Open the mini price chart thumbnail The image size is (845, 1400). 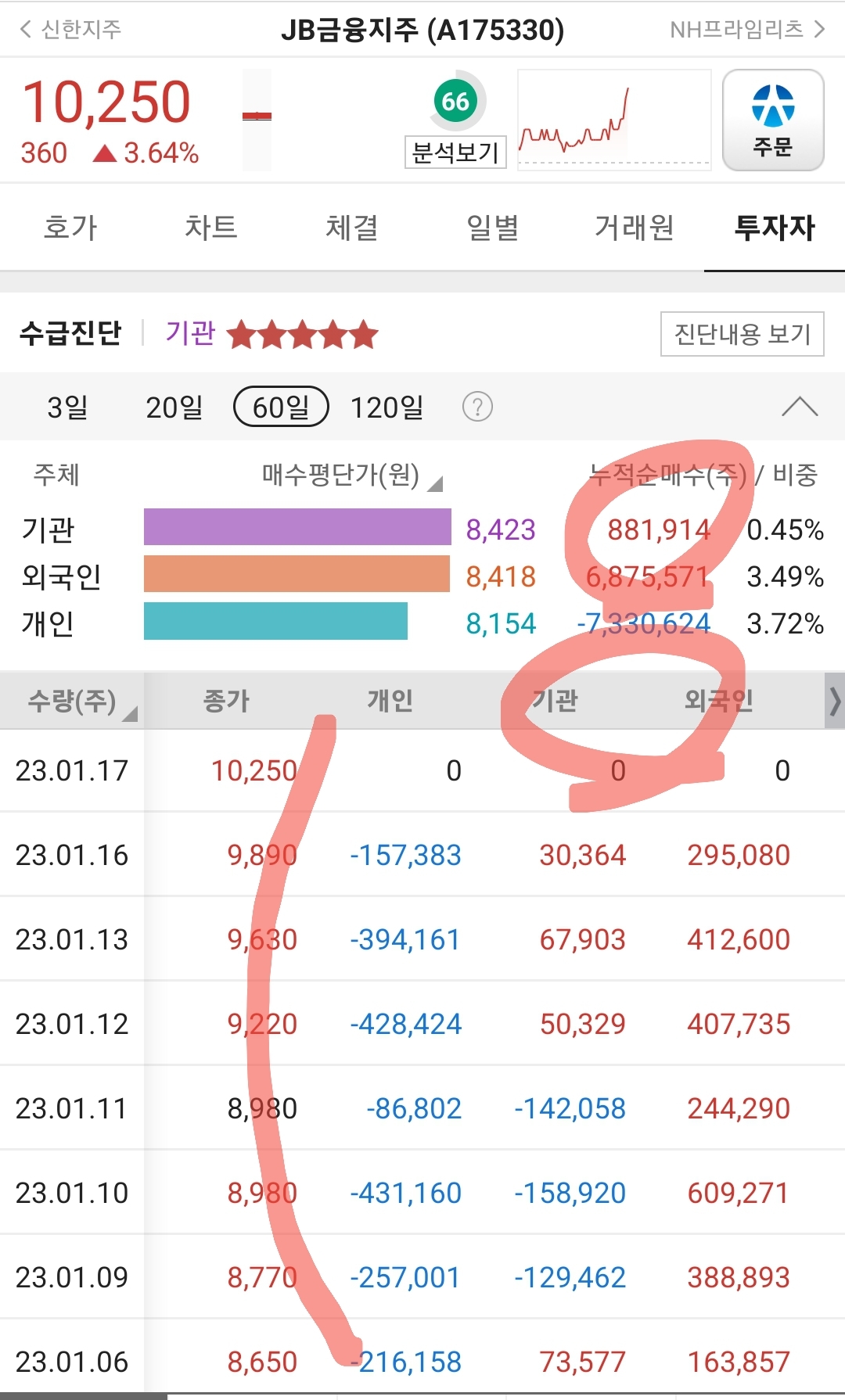[614, 119]
